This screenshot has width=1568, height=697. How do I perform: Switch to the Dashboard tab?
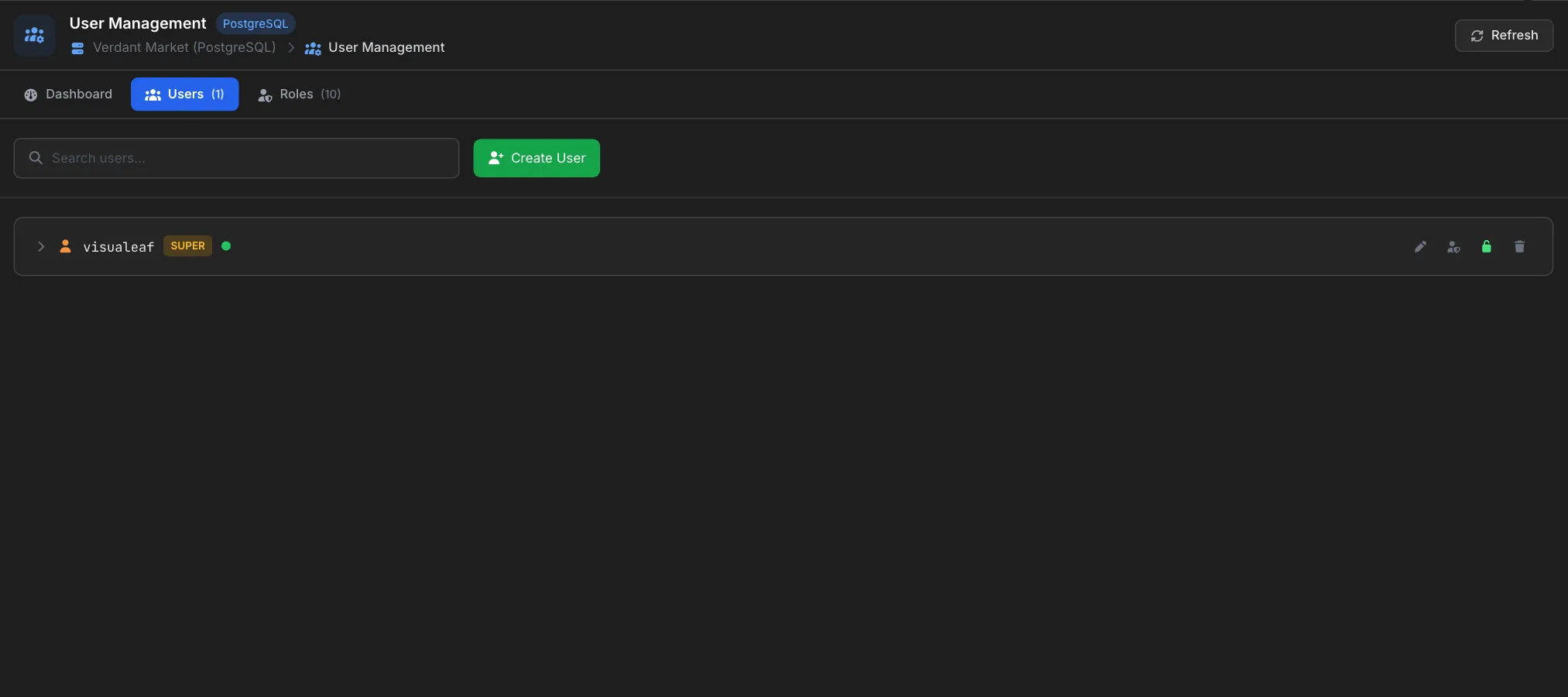[68, 94]
